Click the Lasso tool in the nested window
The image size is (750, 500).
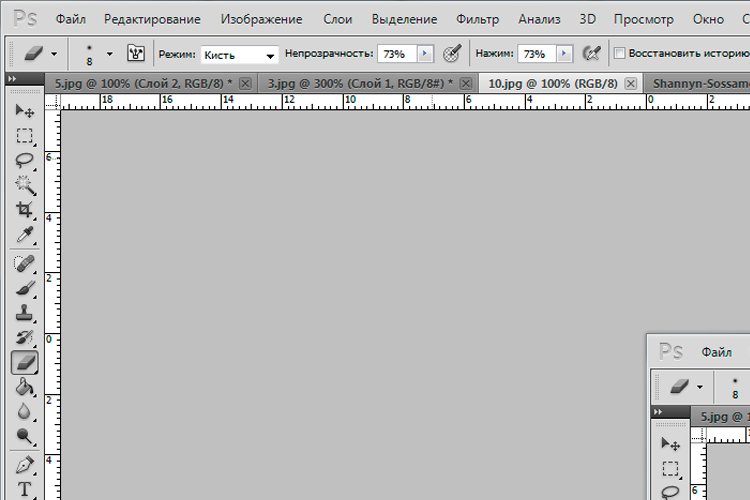670,491
